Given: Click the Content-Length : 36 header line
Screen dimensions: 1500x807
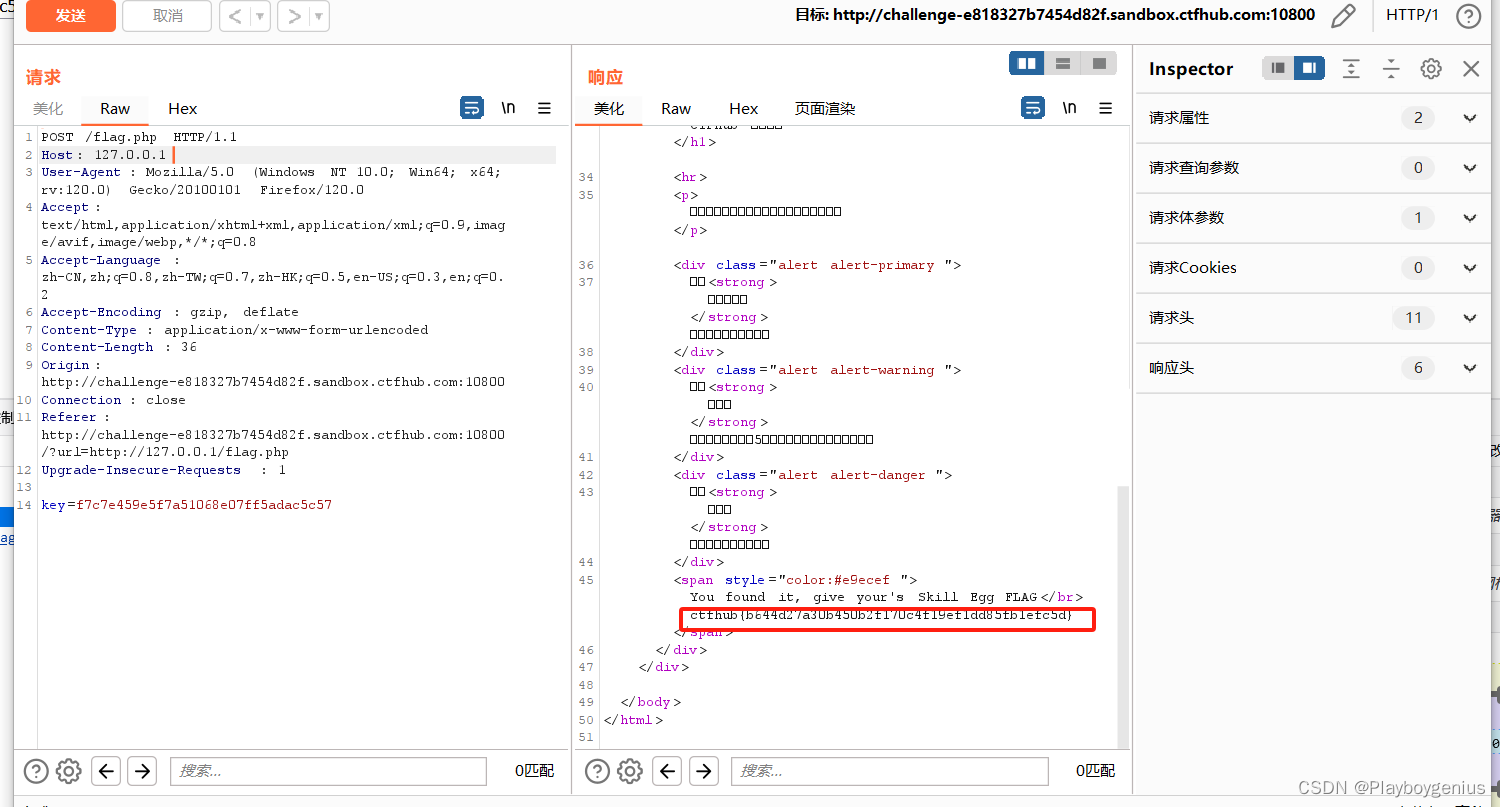Looking at the screenshot, I should pos(119,347).
